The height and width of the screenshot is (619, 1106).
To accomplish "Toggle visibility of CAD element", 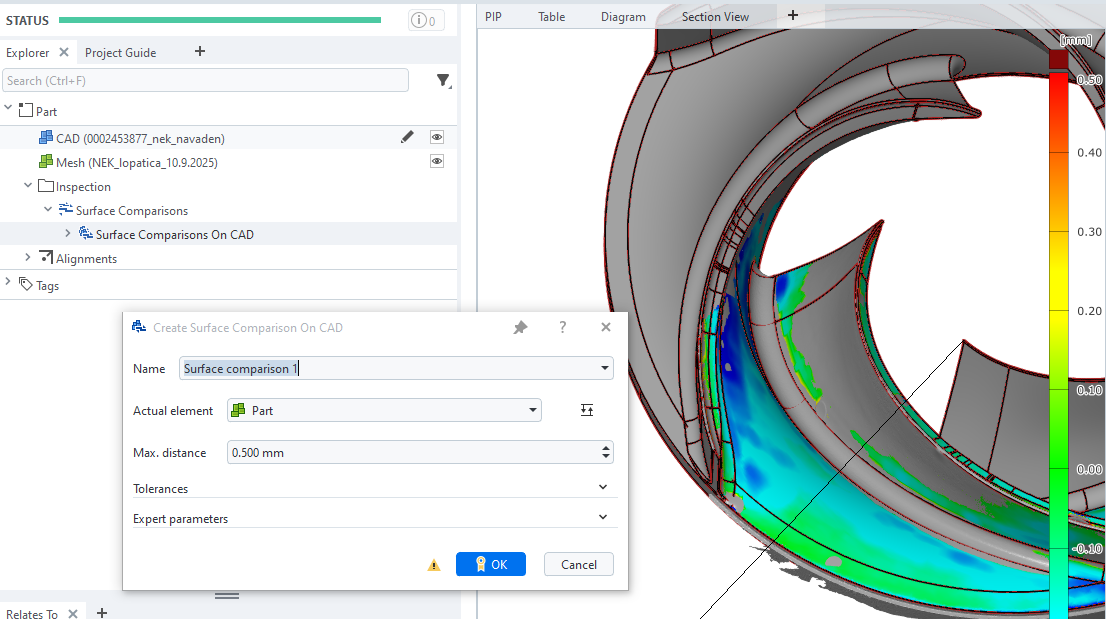I will (437, 137).
